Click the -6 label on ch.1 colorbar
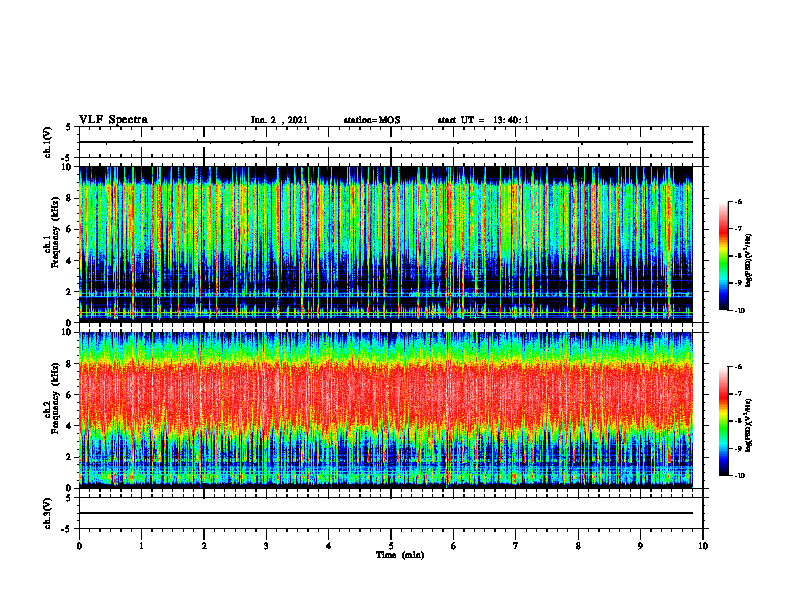792x612 pixels. [x=738, y=202]
